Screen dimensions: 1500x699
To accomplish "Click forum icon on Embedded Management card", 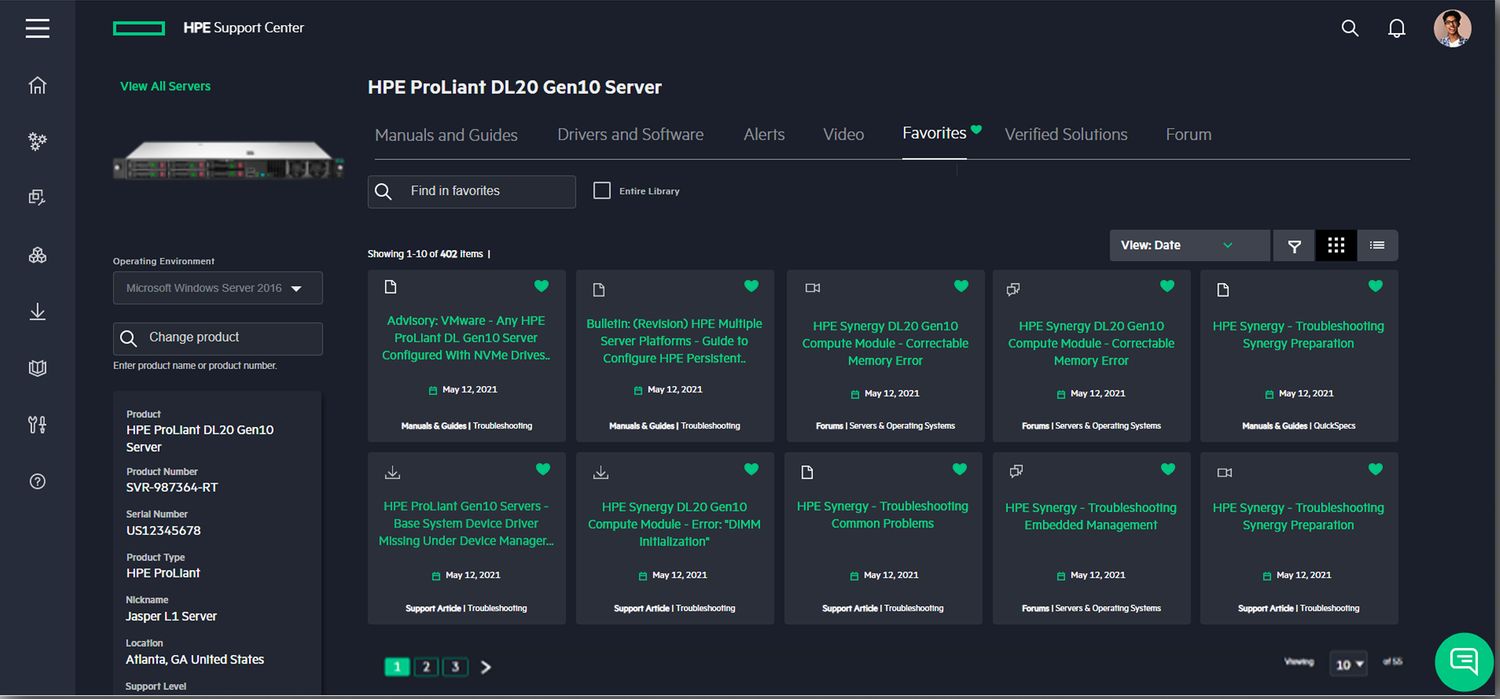I will pyautogui.click(x=1016, y=471).
